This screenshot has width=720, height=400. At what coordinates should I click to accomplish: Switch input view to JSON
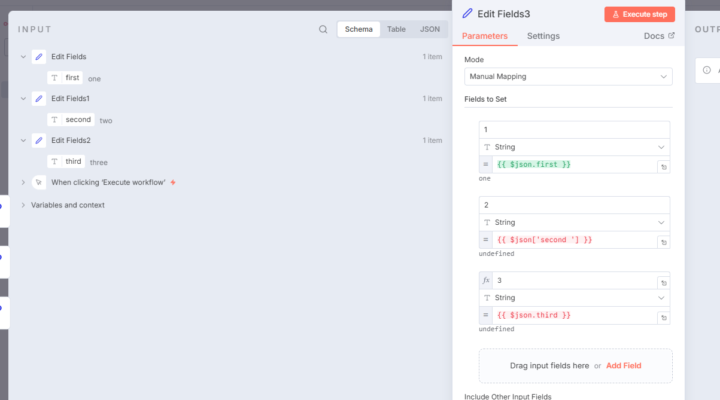(430, 29)
